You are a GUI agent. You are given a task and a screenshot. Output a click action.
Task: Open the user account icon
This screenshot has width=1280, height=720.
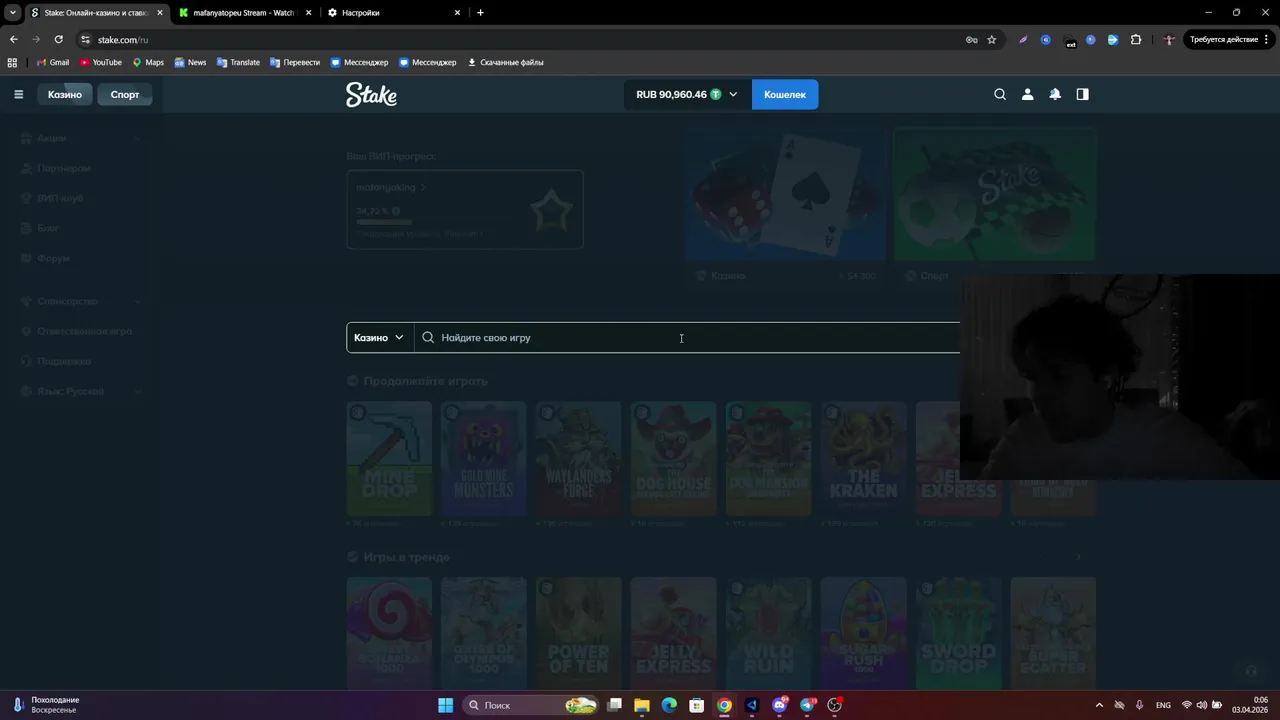click(1027, 94)
